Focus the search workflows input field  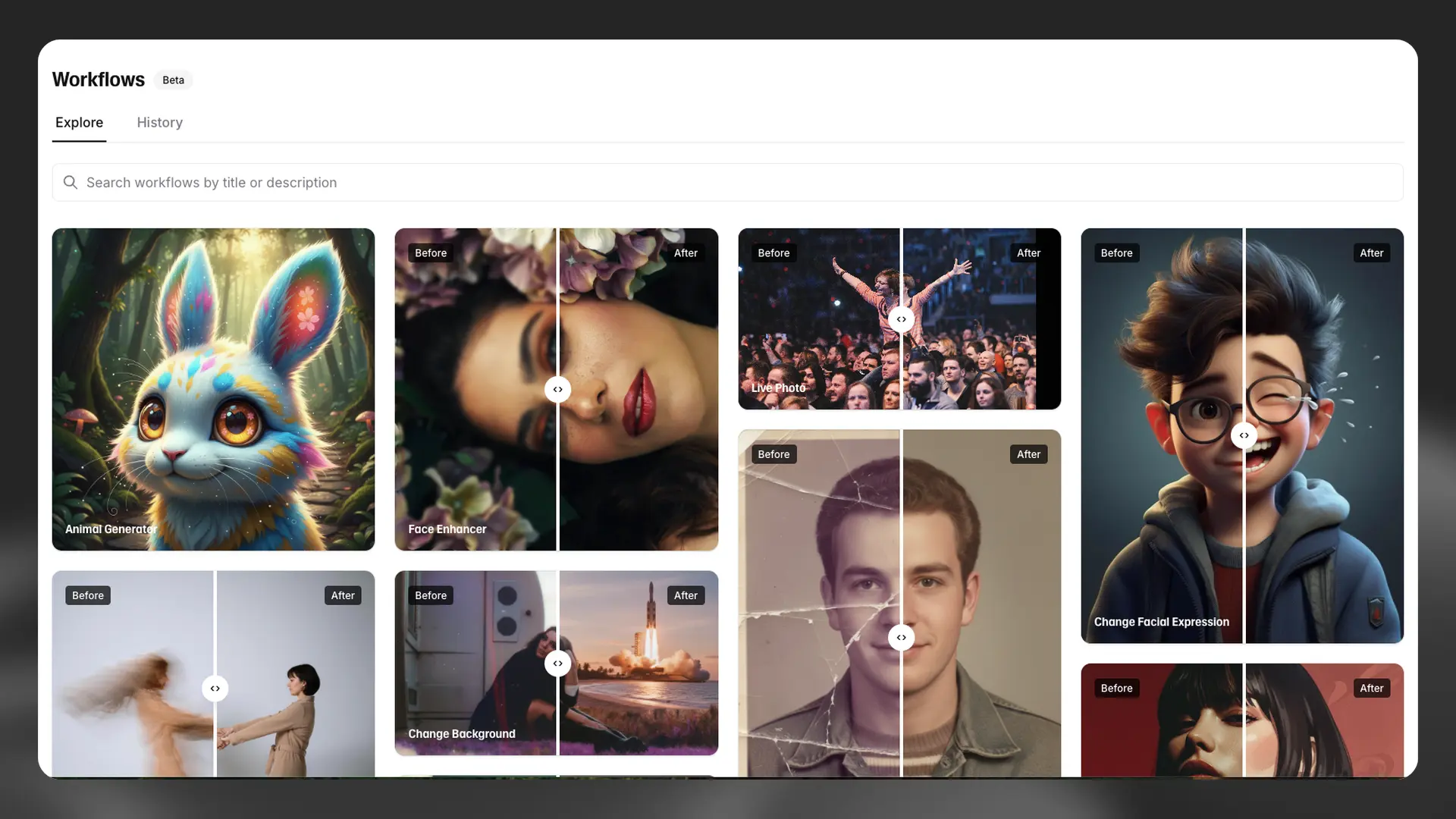(728, 183)
